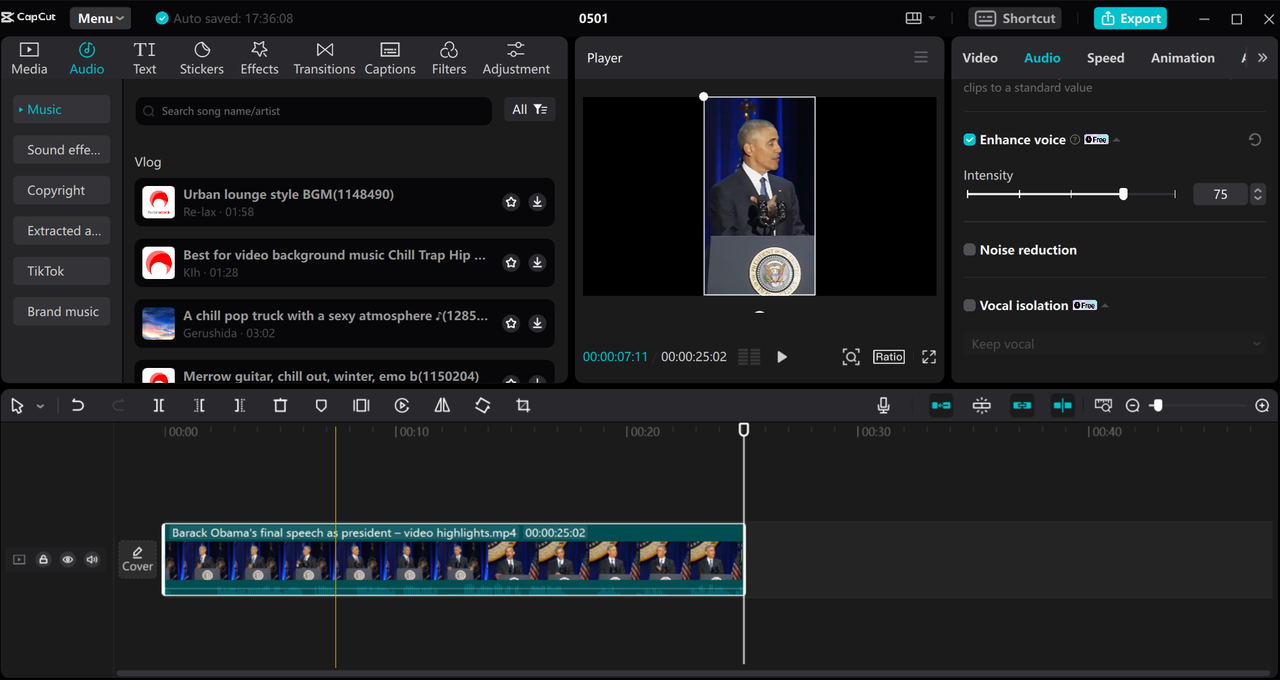
Task: Open the All filter dropdown
Action: click(530, 110)
